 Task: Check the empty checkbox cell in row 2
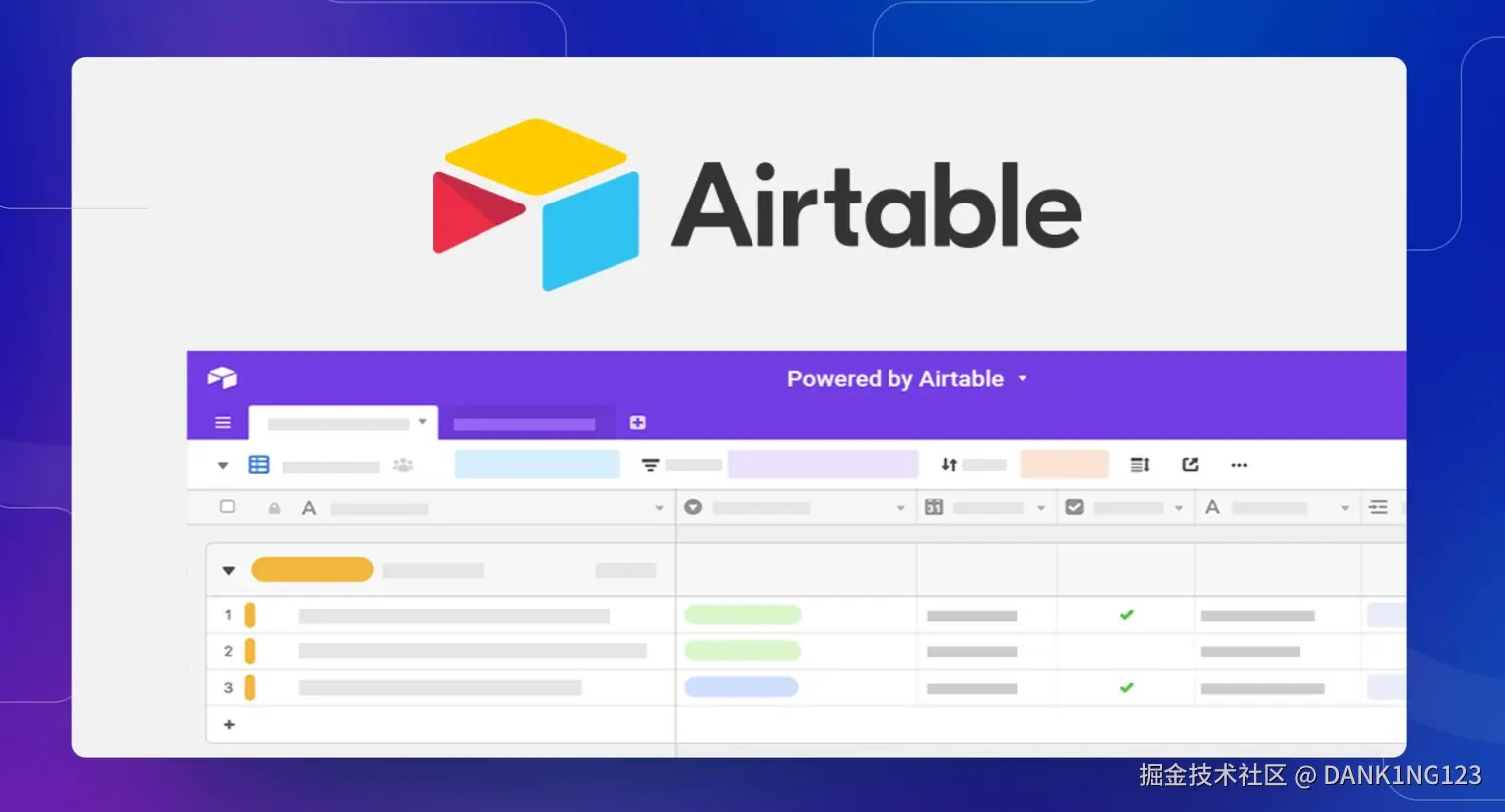(1126, 651)
